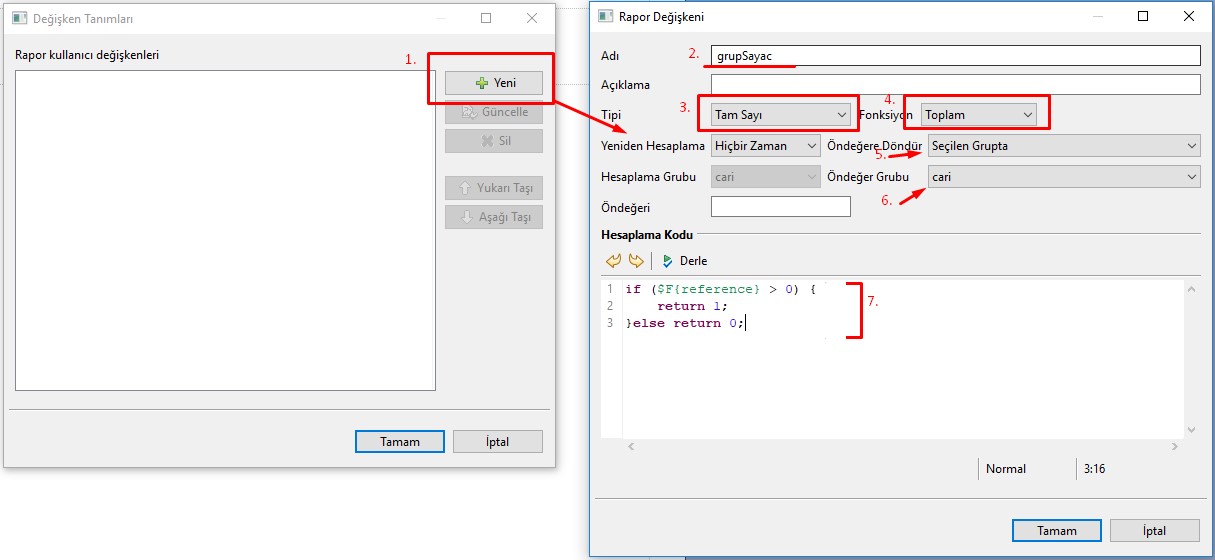Click the code editor scrollbar down arrow
Image resolution: width=1215 pixels, height=560 pixels.
click(1190, 429)
